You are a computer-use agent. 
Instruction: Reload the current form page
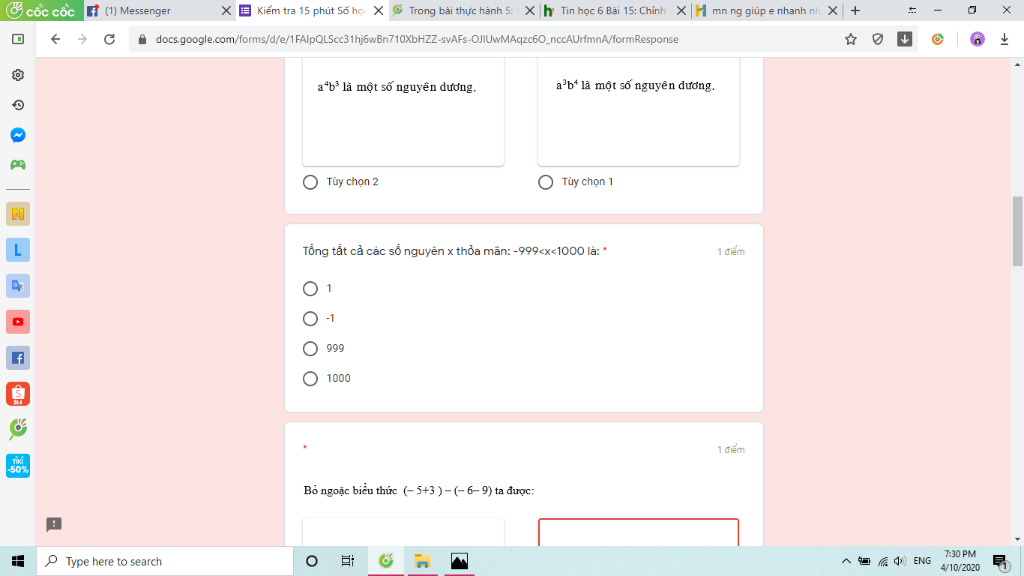click(x=110, y=39)
